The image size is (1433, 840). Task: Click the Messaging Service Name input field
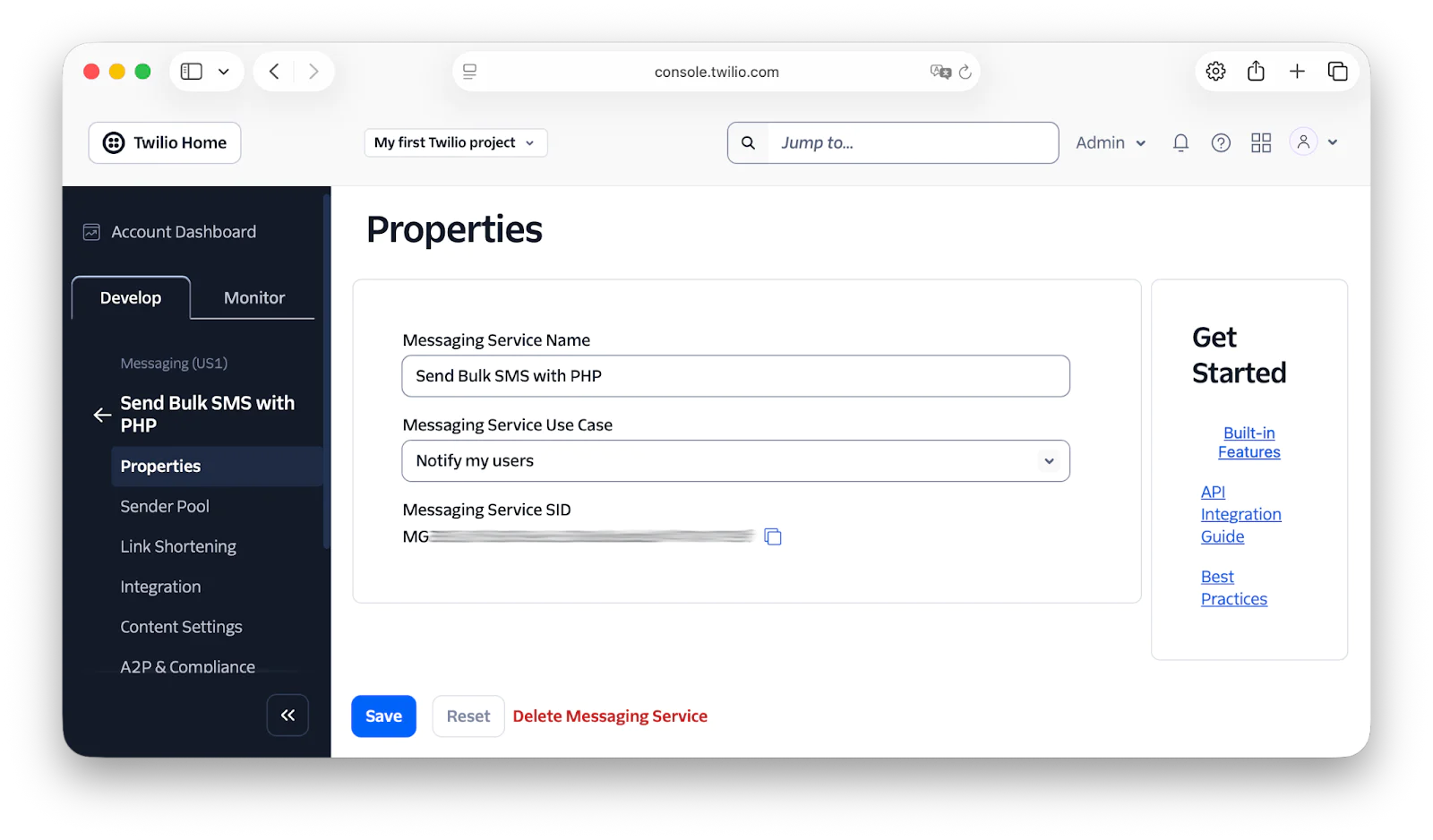(734, 376)
